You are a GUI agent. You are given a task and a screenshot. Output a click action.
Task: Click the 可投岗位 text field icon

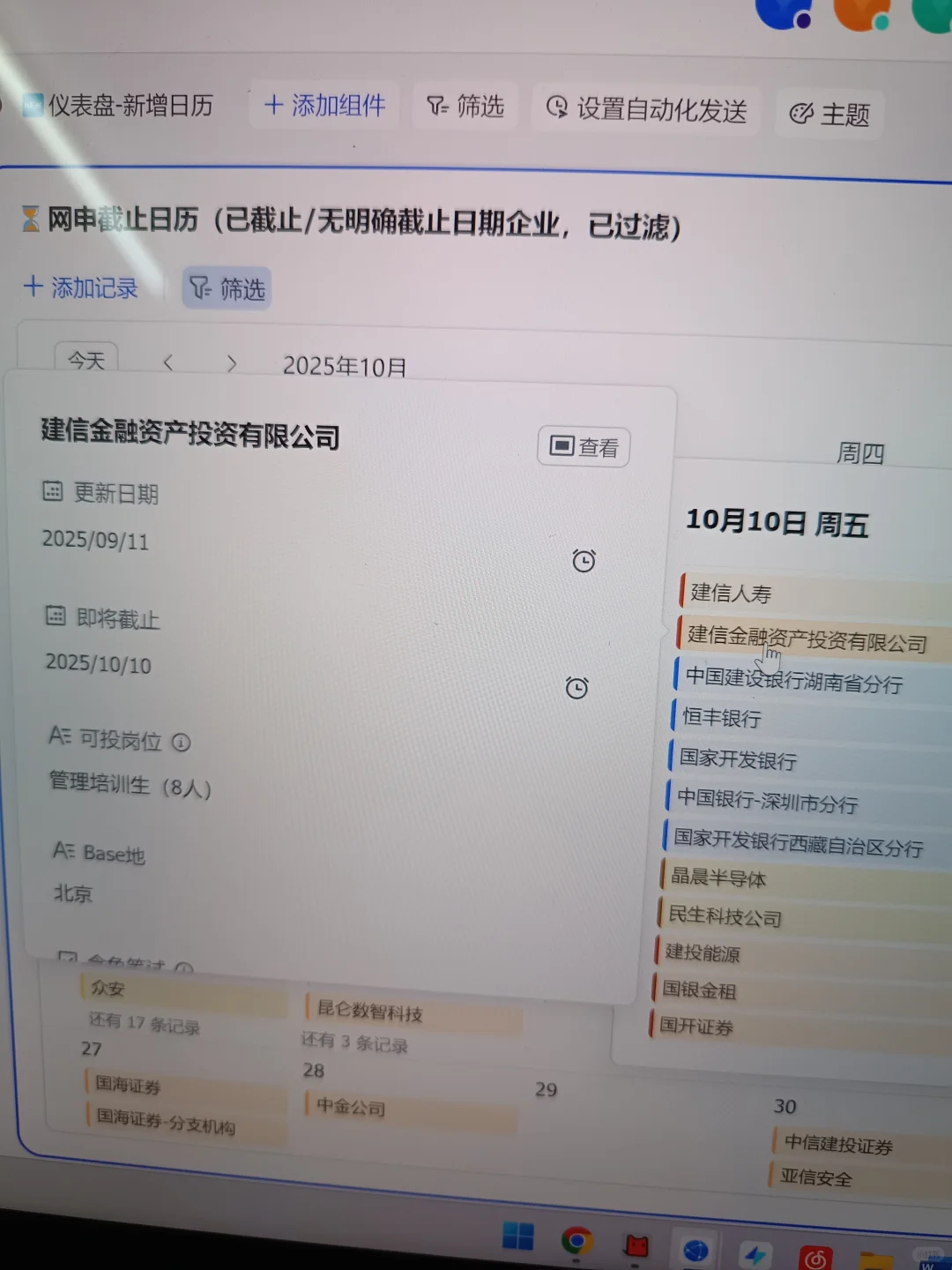[x=60, y=736]
